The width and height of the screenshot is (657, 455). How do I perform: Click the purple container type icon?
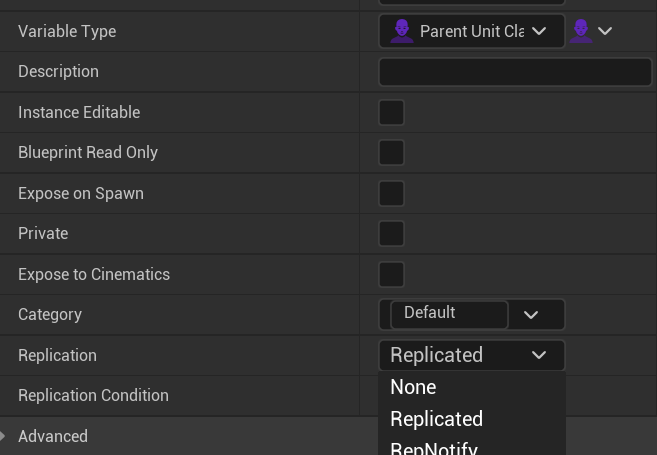[581, 31]
